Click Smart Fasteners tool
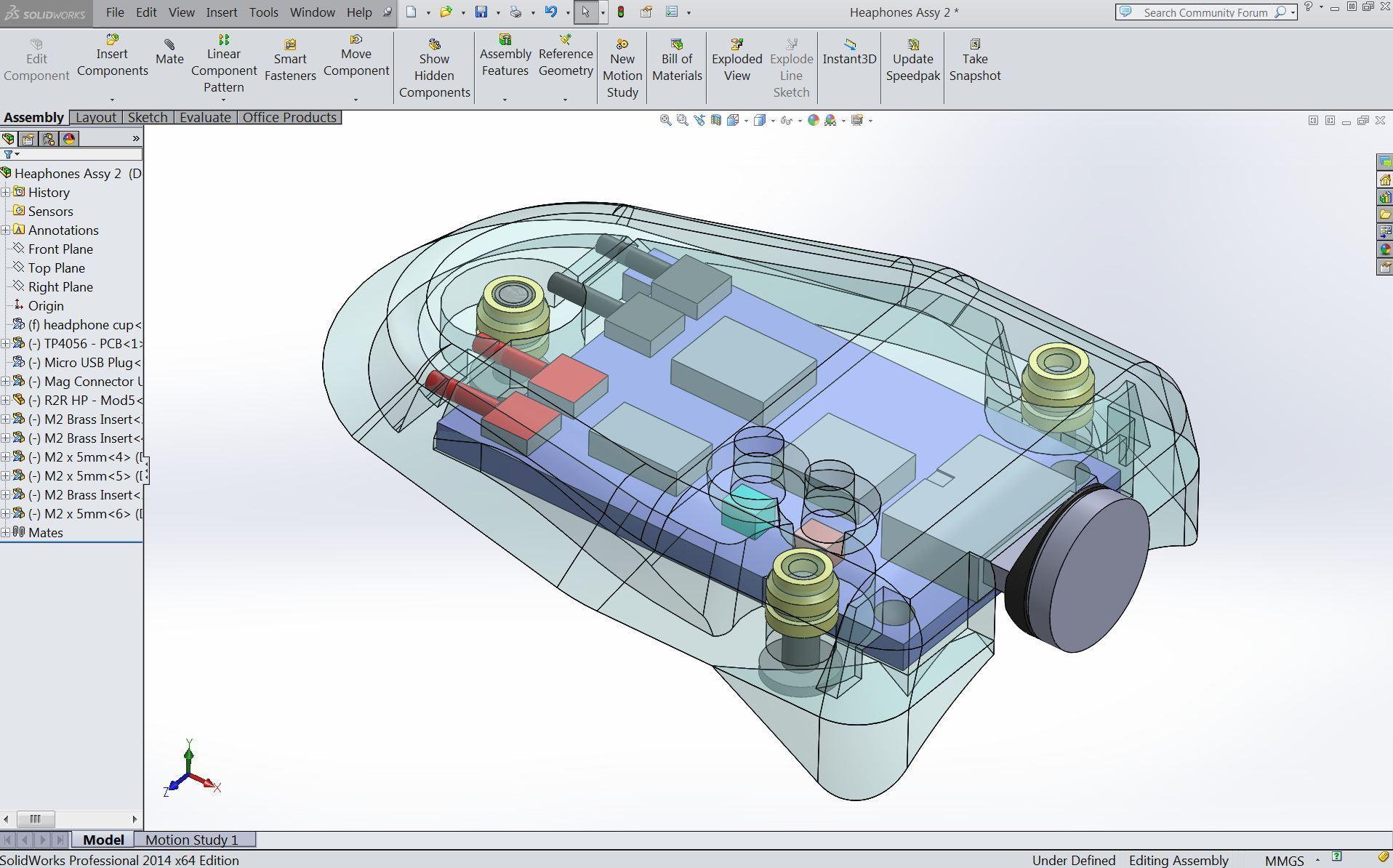Image resolution: width=1393 pixels, height=868 pixels. tap(290, 61)
